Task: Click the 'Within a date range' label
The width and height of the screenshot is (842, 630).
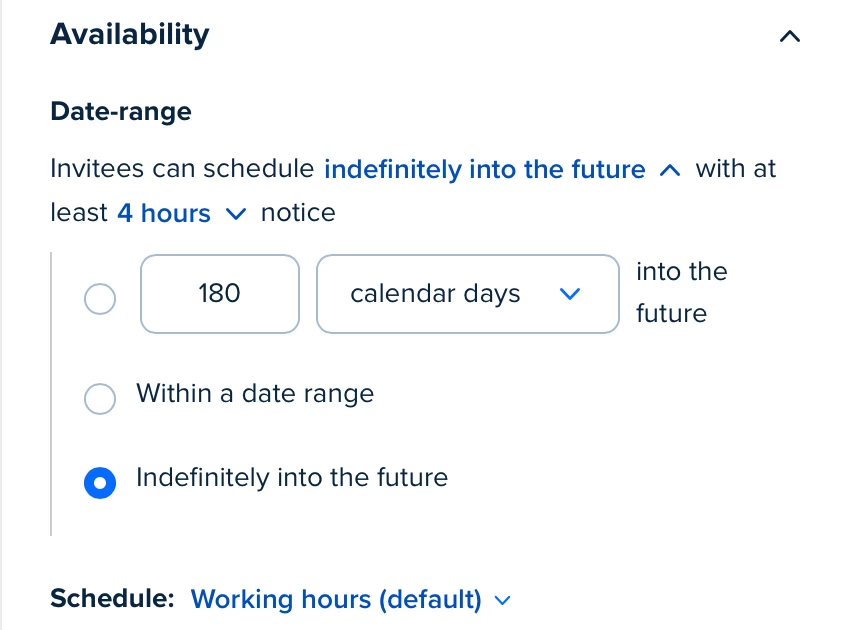Action: (255, 394)
